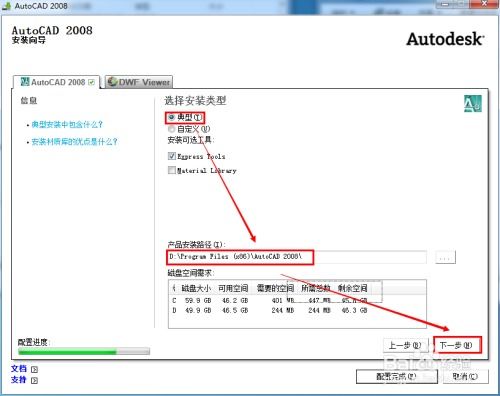
Task: Open the 支持 expander arrow icon
Action: (34, 380)
